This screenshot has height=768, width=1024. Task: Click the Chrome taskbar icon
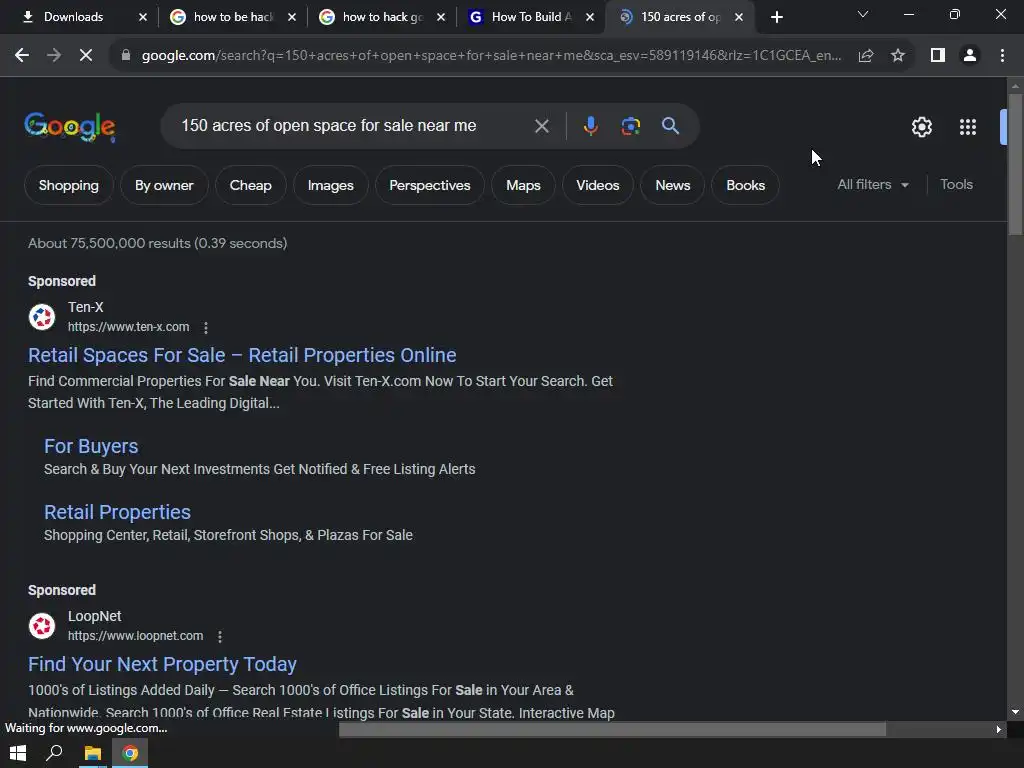pos(130,753)
